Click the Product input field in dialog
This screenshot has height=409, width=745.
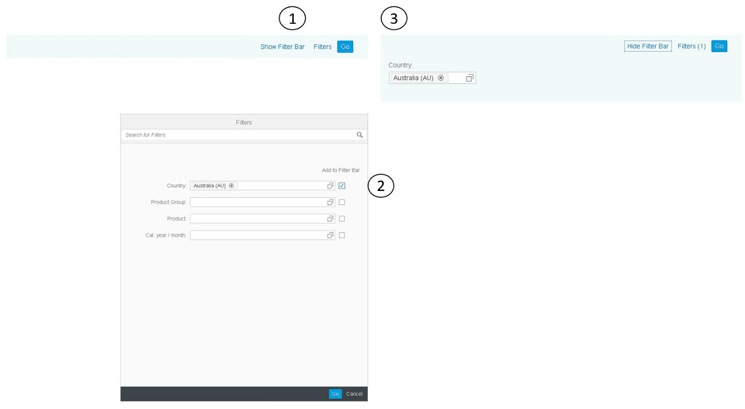pos(263,219)
